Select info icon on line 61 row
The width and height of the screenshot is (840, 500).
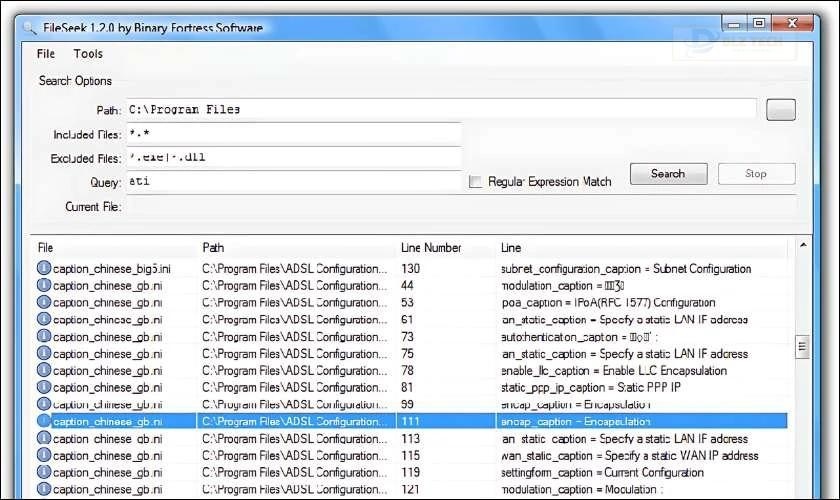[x=43, y=319]
